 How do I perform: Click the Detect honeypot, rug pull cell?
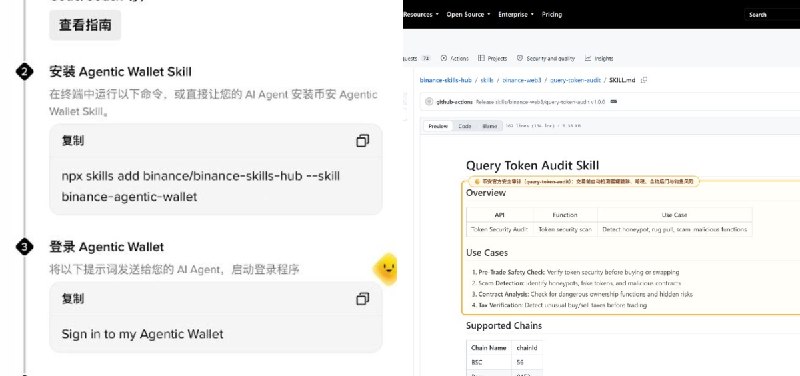(x=674, y=230)
